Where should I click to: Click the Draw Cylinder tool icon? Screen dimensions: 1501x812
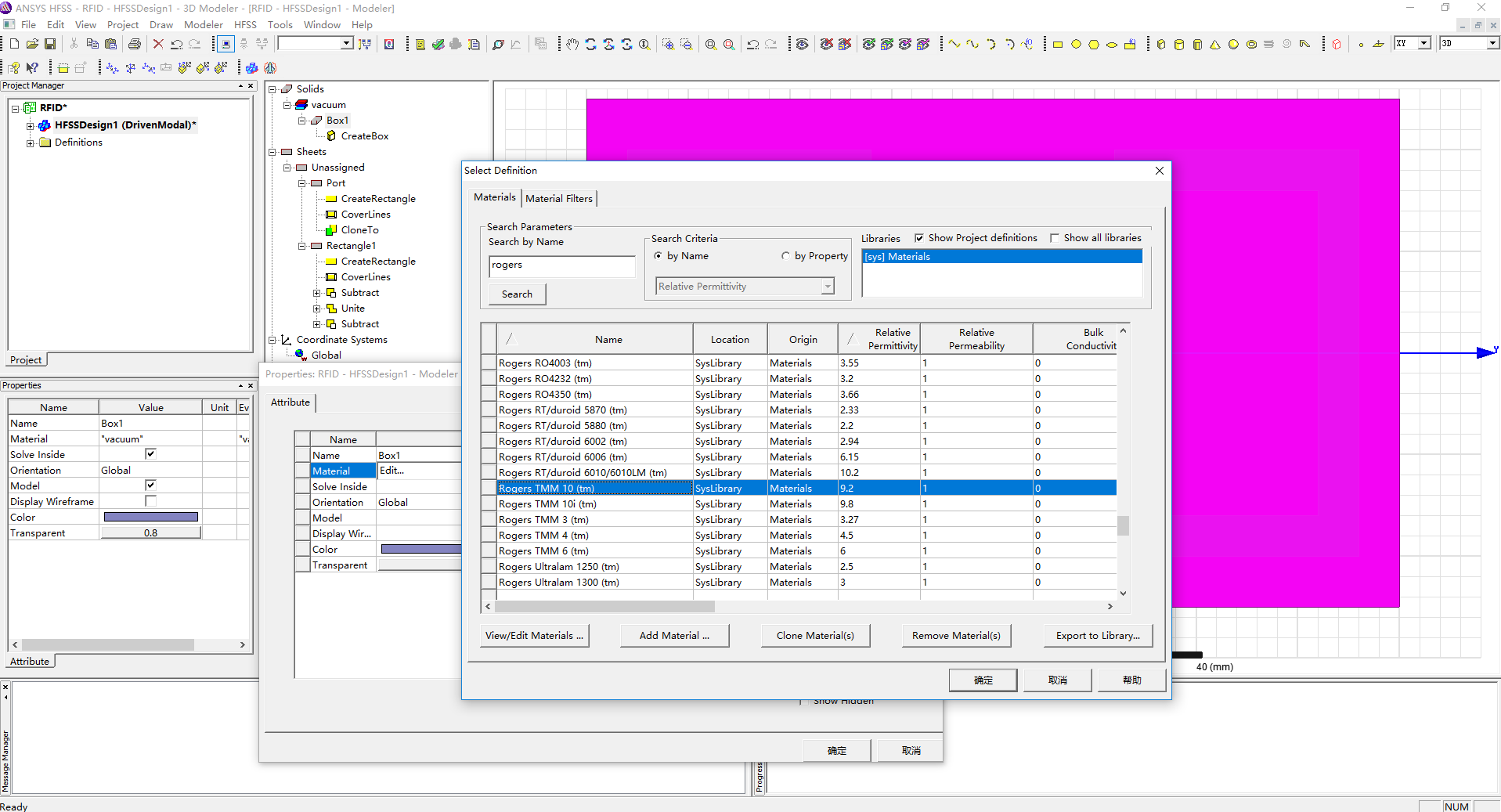1179,45
